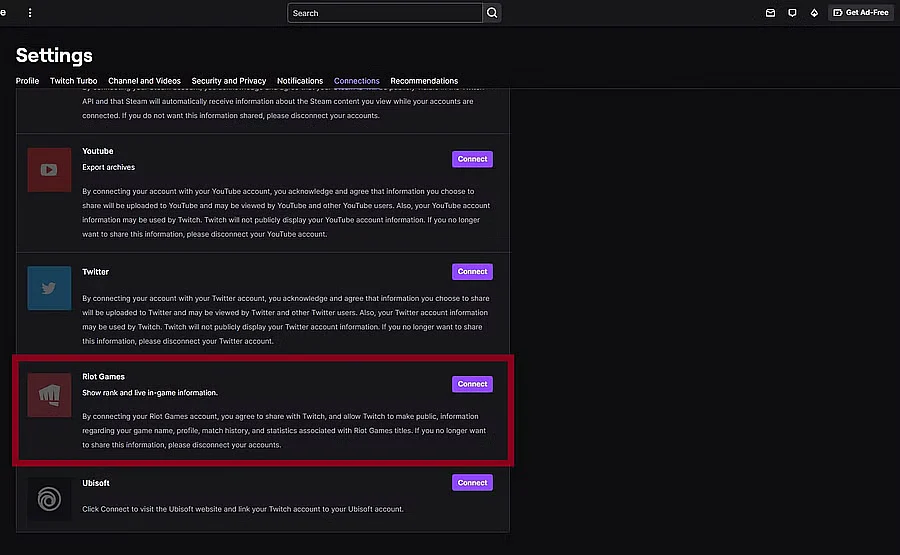Connect the Twitter account
900x555 pixels.
[472, 271]
